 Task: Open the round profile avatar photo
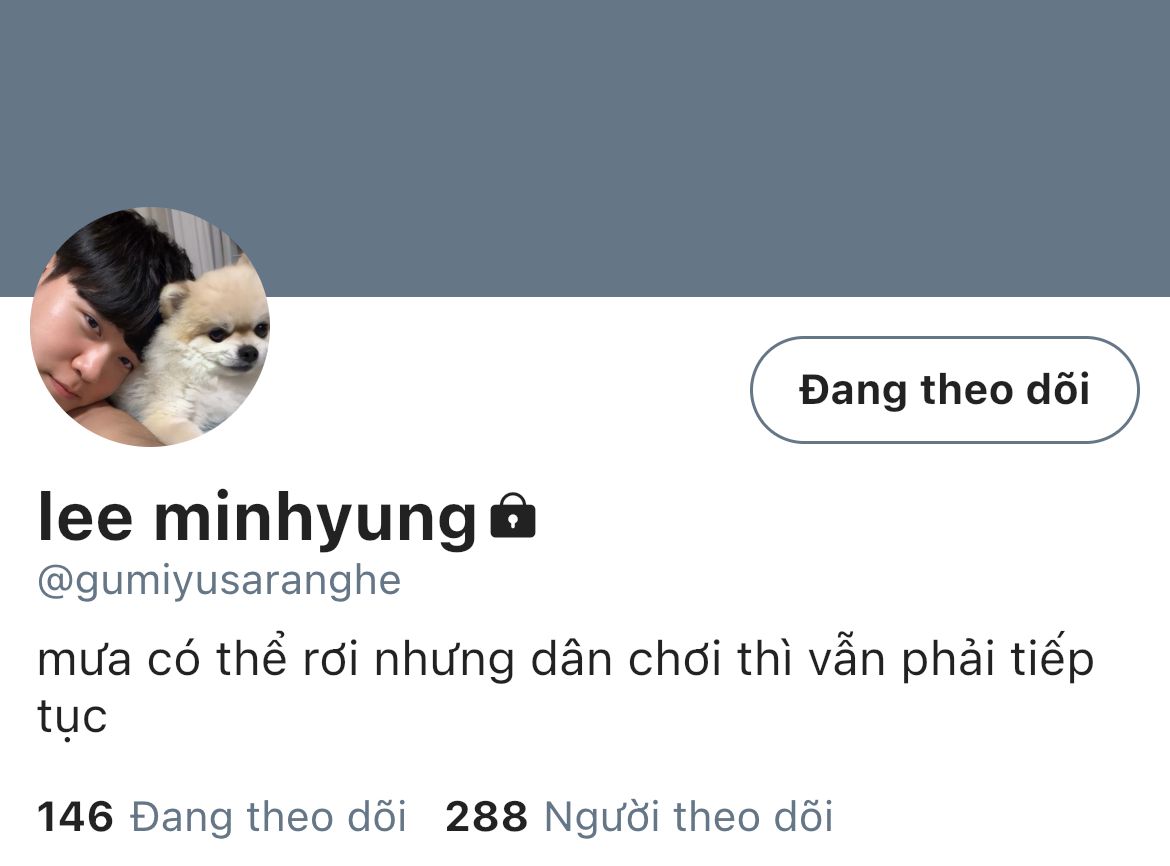tap(150, 327)
